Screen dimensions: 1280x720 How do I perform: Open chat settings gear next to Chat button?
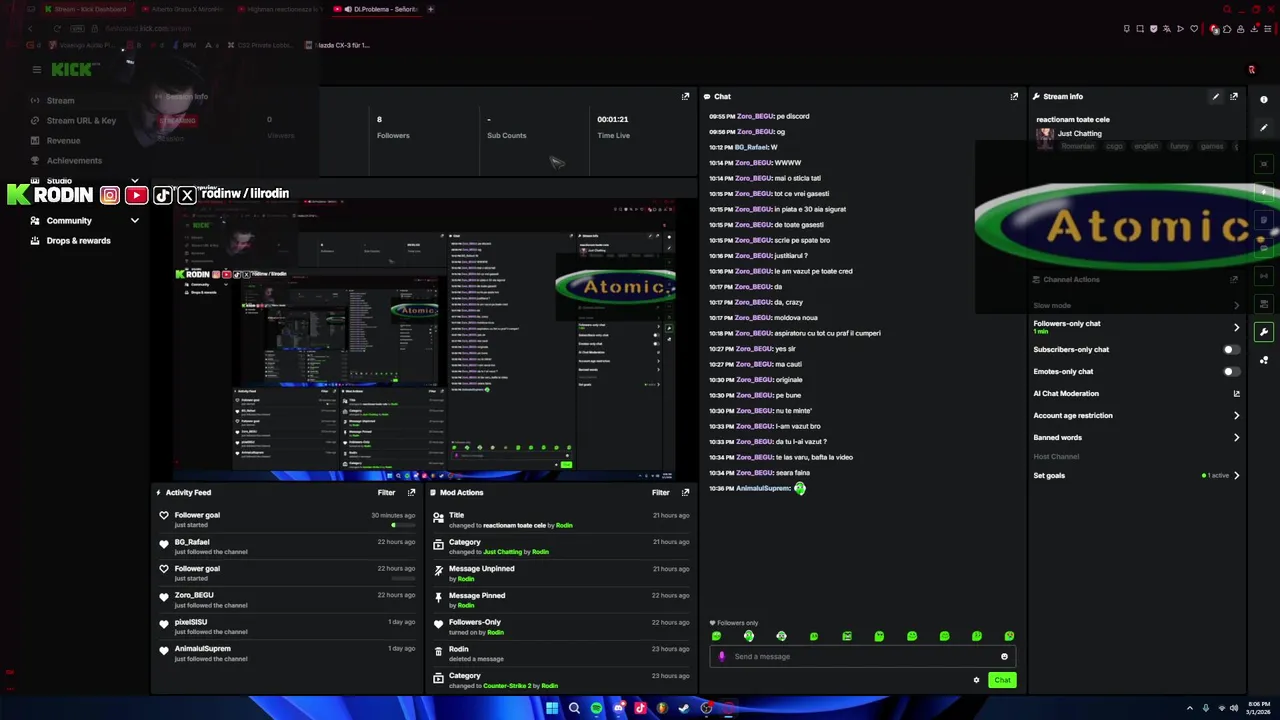click(976, 680)
